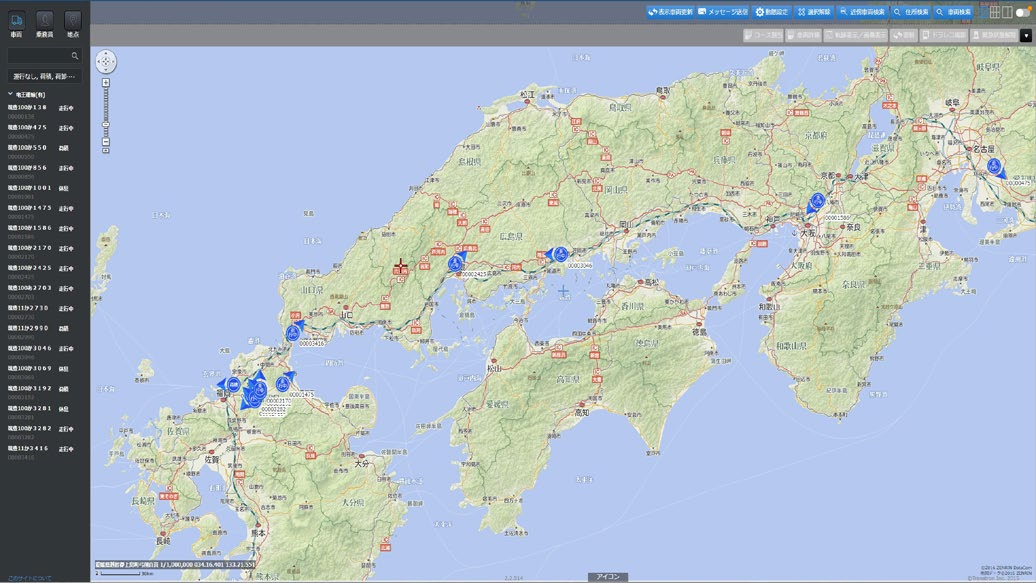Image resolution: width=1036 pixels, height=583 pixels.
Task: Click the magnifier in the sidebar search box
Action: [75, 56]
